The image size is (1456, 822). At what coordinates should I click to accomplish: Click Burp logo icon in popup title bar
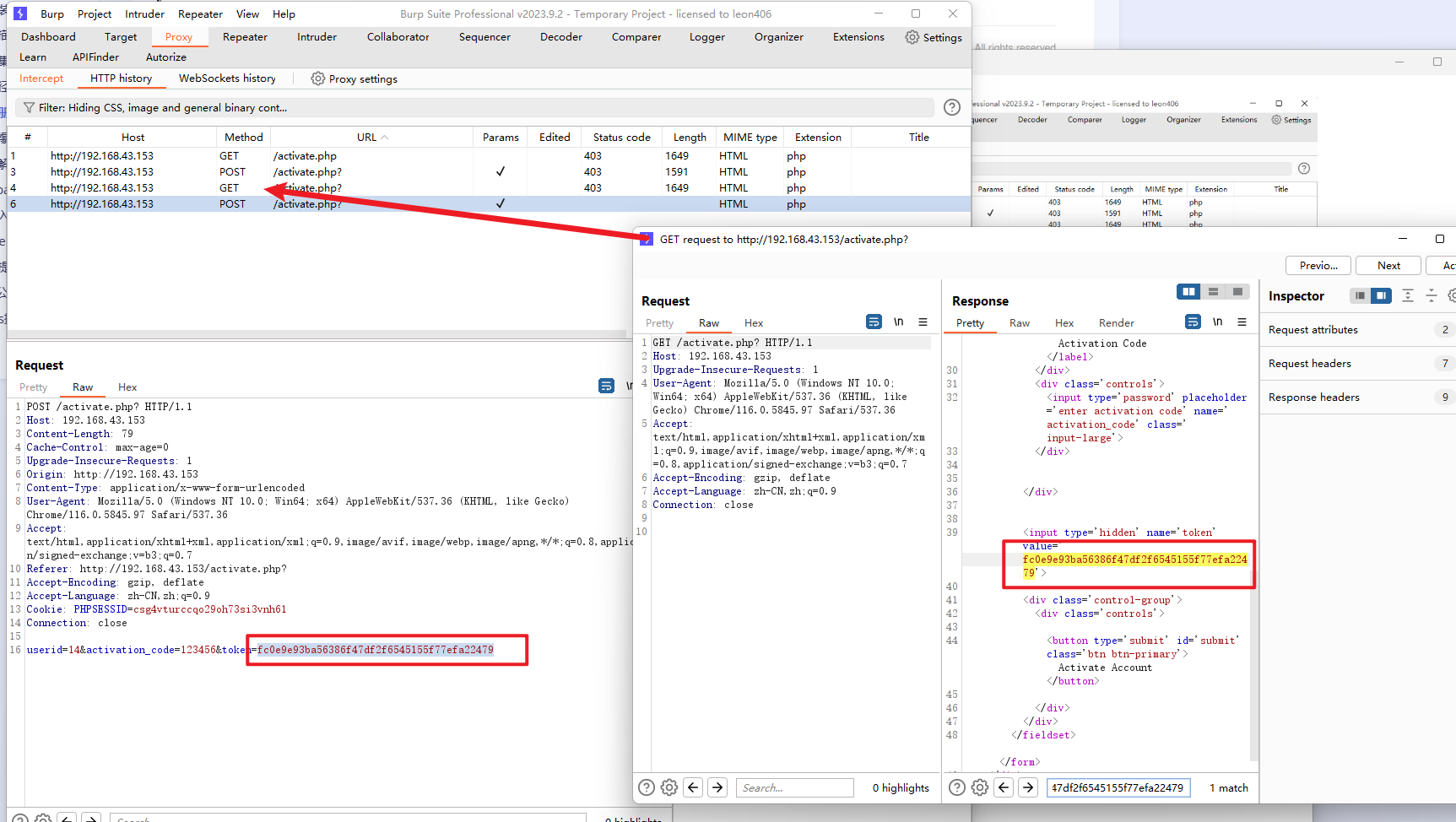coord(647,239)
